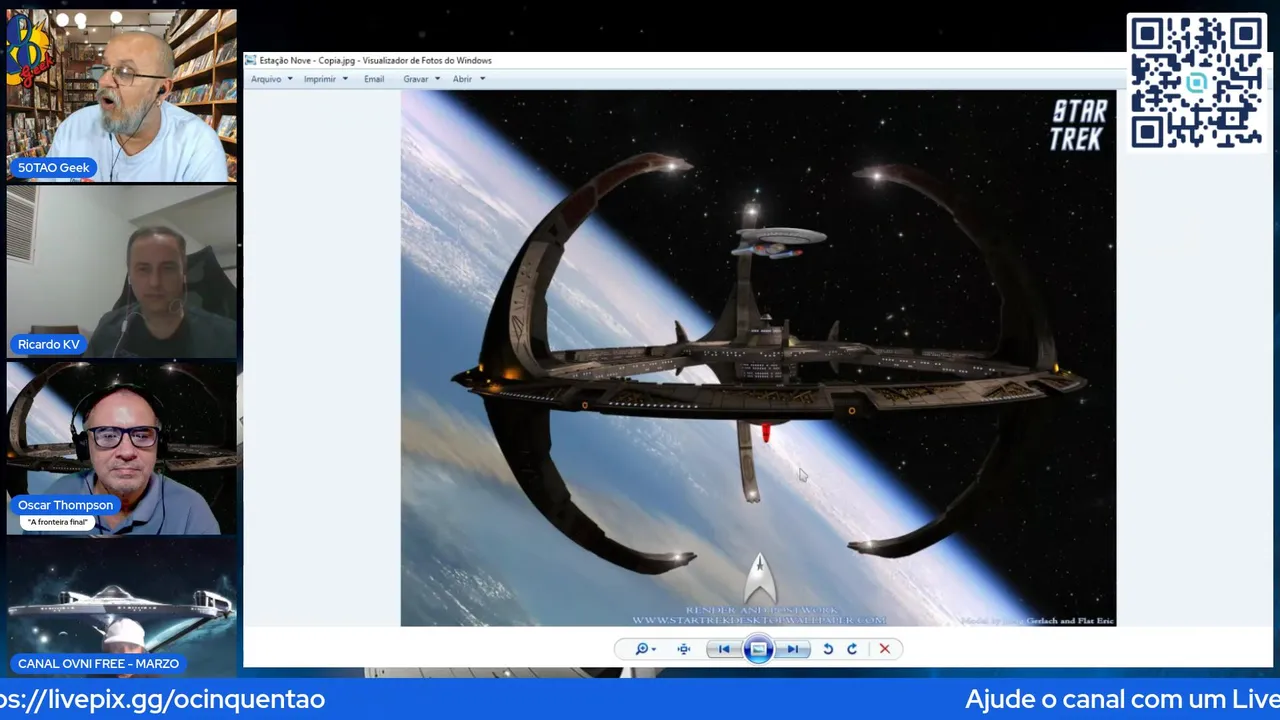The height and width of the screenshot is (720, 1280).
Task: Click the photo viewer title bar icon
Action: [x=250, y=60]
